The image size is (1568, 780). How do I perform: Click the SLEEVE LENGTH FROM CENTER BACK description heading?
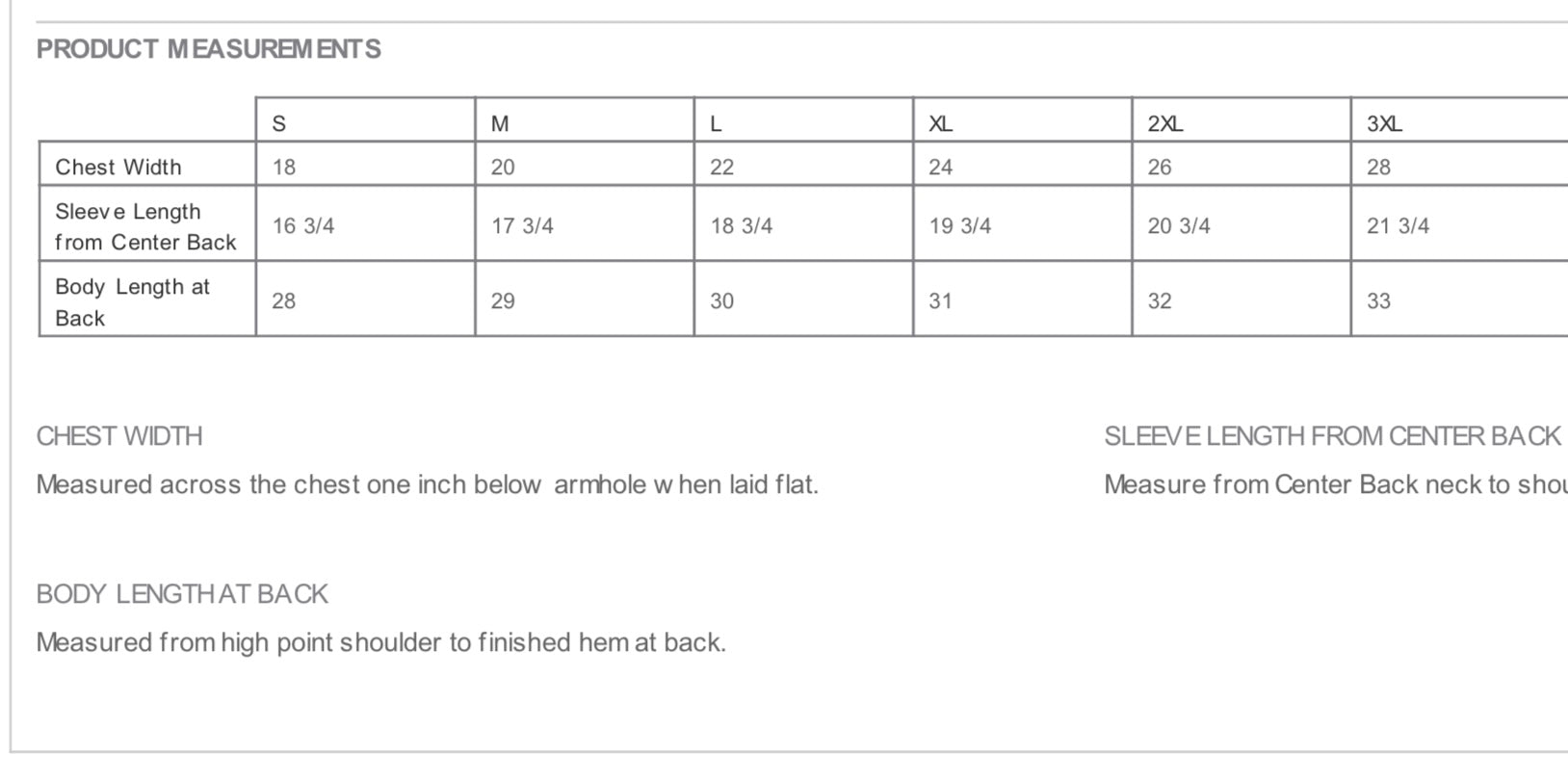click(x=1332, y=436)
